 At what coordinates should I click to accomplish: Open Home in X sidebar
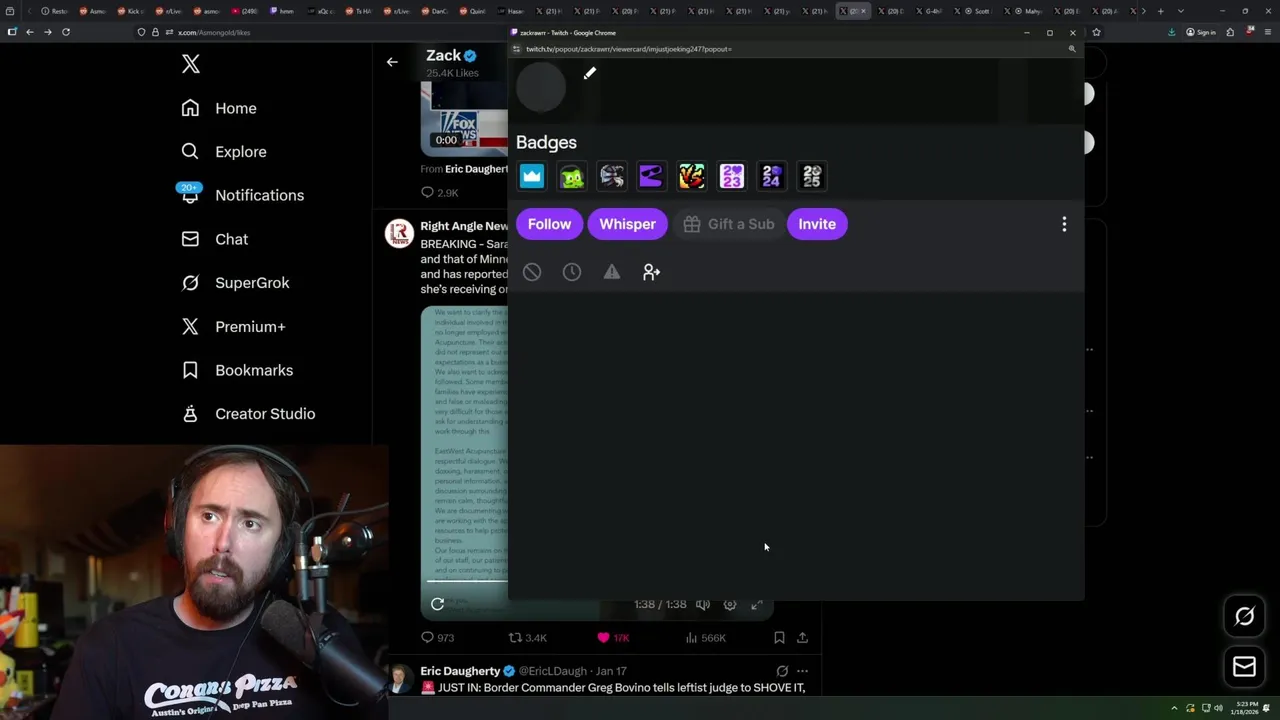(219, 108)
